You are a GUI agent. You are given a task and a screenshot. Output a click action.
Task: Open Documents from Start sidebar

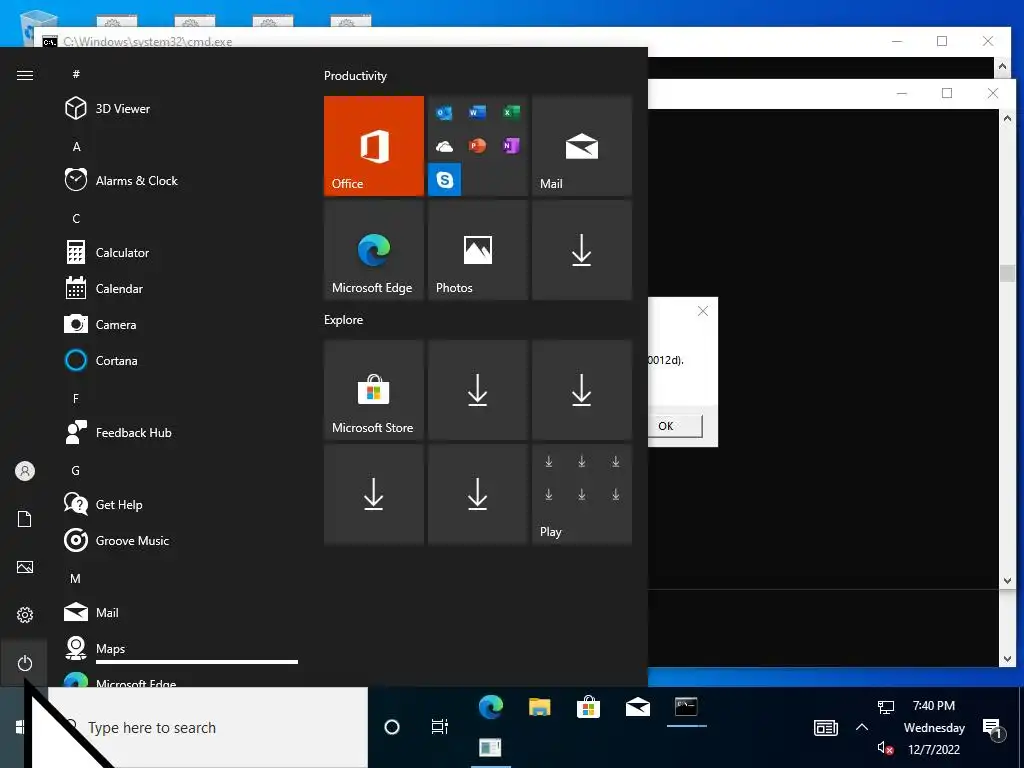point(24,519)
